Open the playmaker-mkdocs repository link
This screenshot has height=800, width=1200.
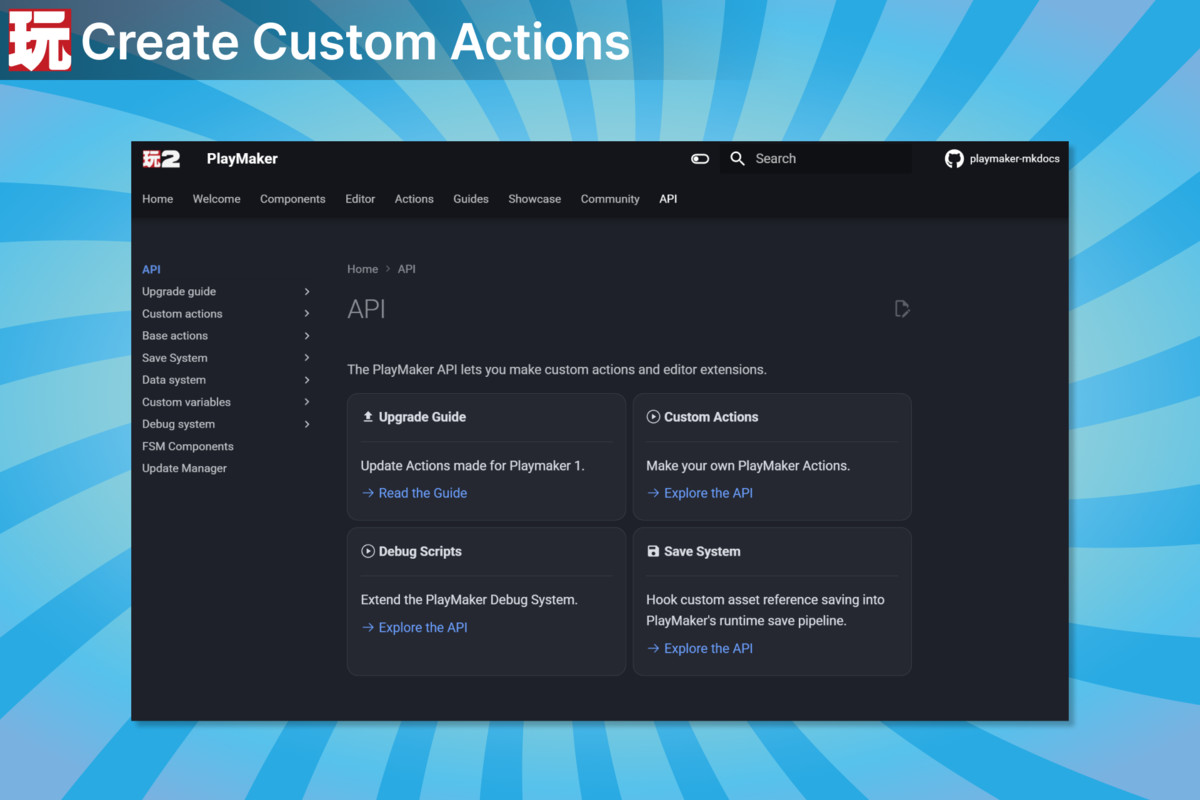(x=1015, y=158)
